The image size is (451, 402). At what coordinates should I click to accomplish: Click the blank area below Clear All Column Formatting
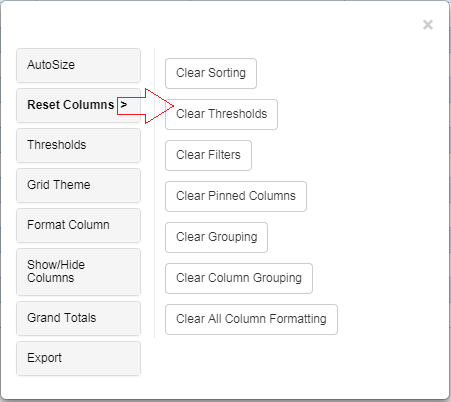click(251, 365)
